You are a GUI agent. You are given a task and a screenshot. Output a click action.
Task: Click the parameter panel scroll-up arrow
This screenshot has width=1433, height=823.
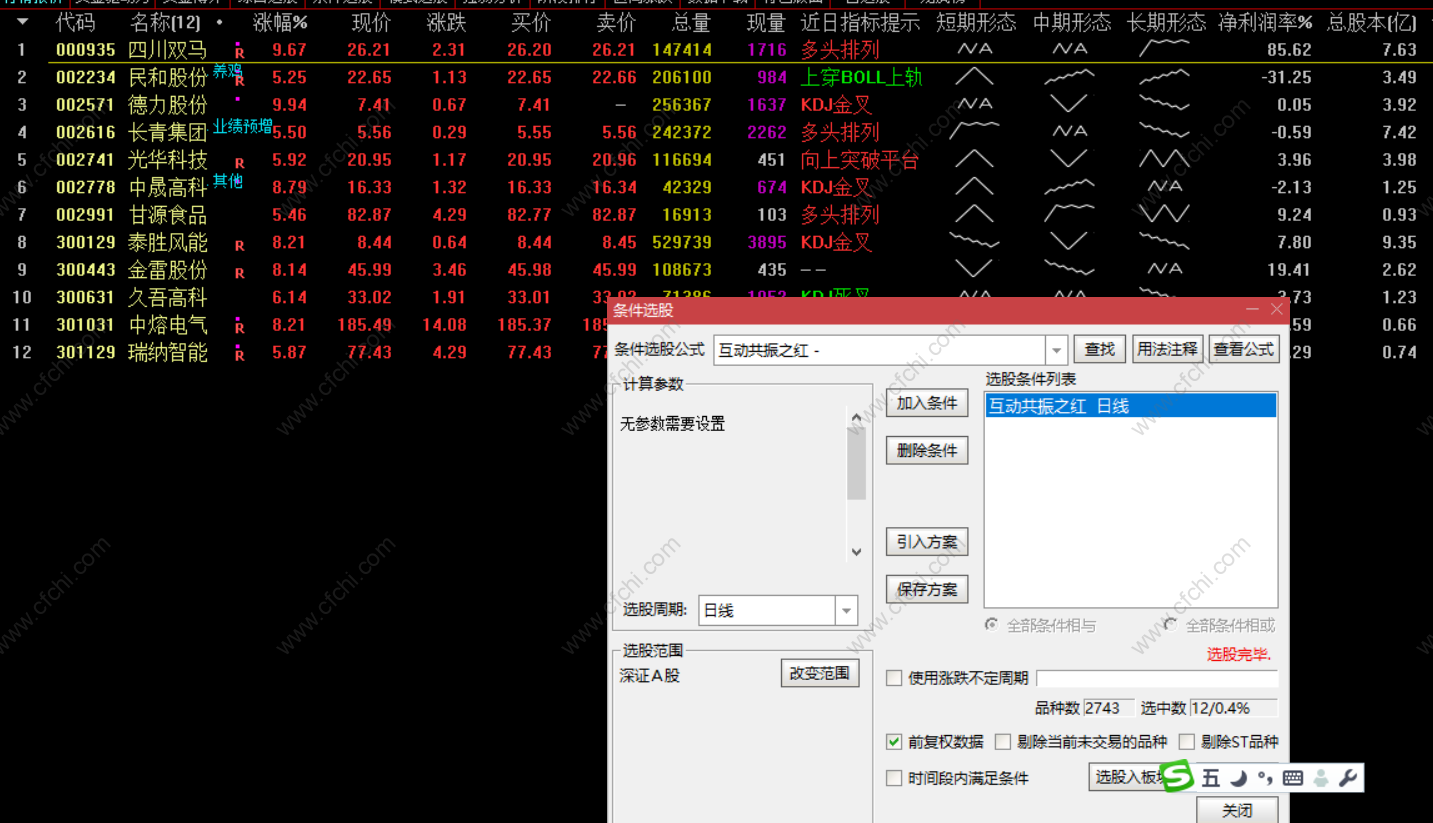[x=856, y=419]
